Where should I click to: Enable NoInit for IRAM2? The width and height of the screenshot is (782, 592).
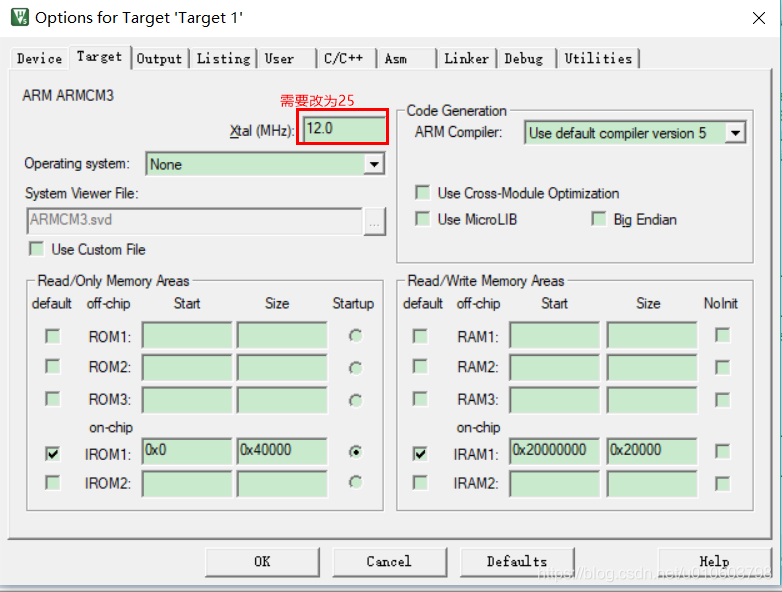point(722,483)
